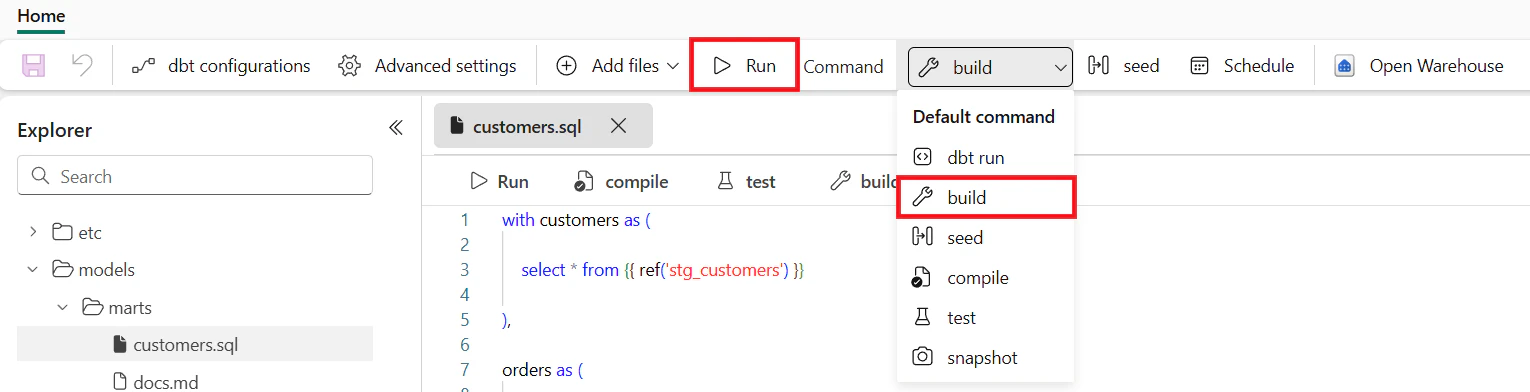Click the 'with customers as (' code line
The width and height of the screenshot is (1530, 392).
(576, 220)
